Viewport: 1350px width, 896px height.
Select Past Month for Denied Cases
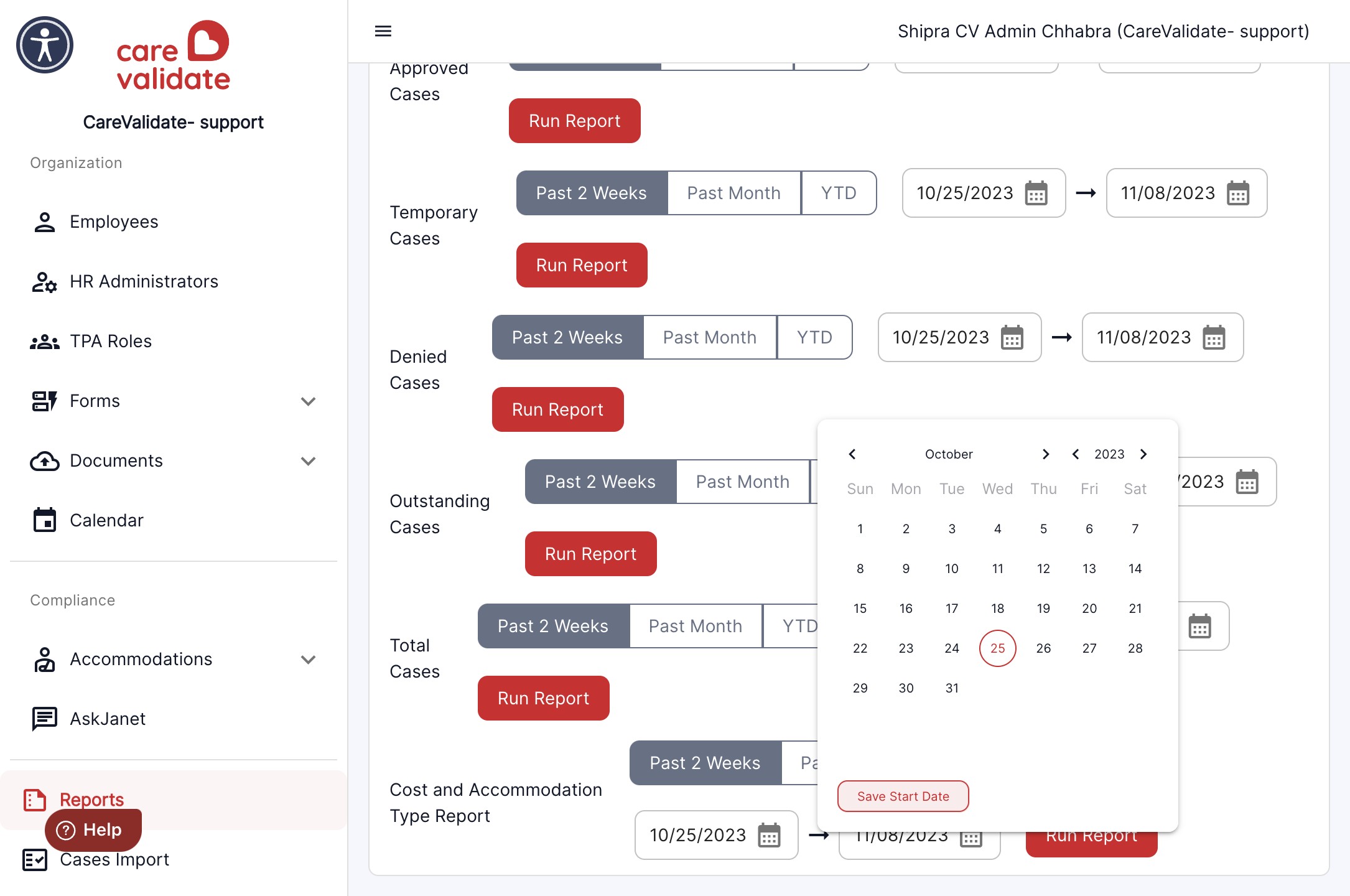(710, 338)
